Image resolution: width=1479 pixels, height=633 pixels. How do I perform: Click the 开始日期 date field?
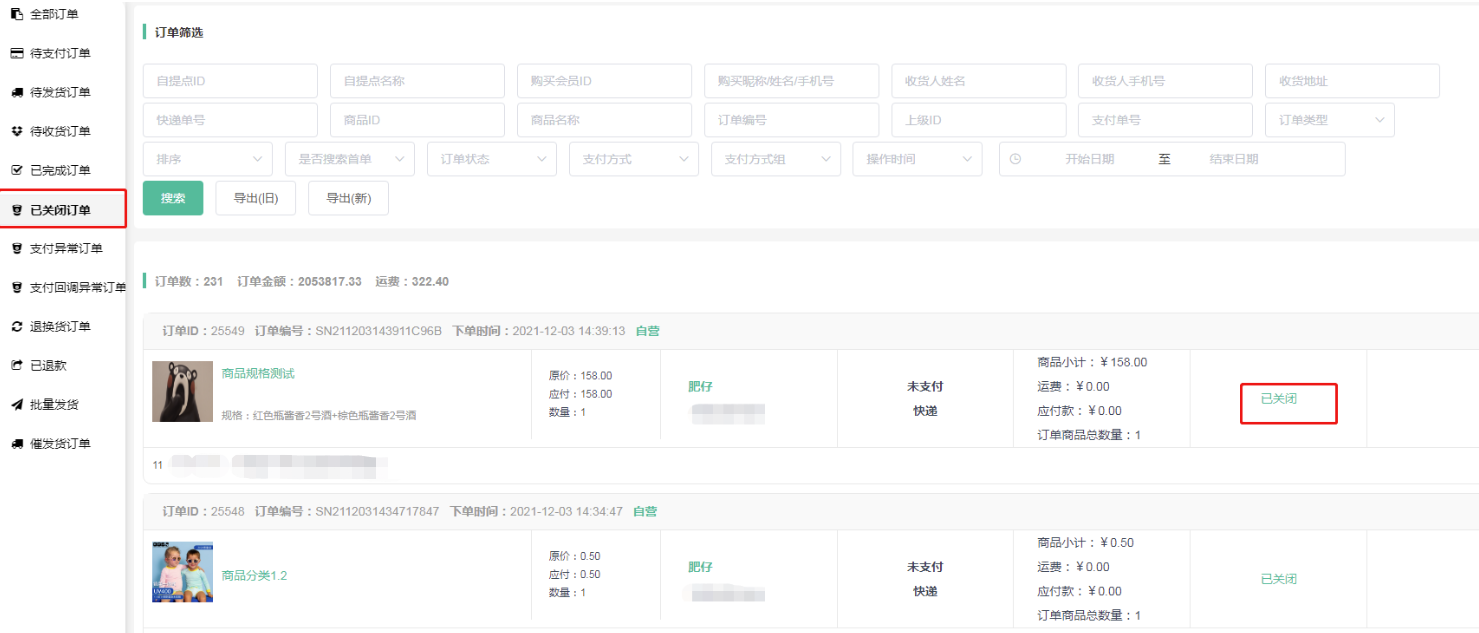tap(1089, 159)
